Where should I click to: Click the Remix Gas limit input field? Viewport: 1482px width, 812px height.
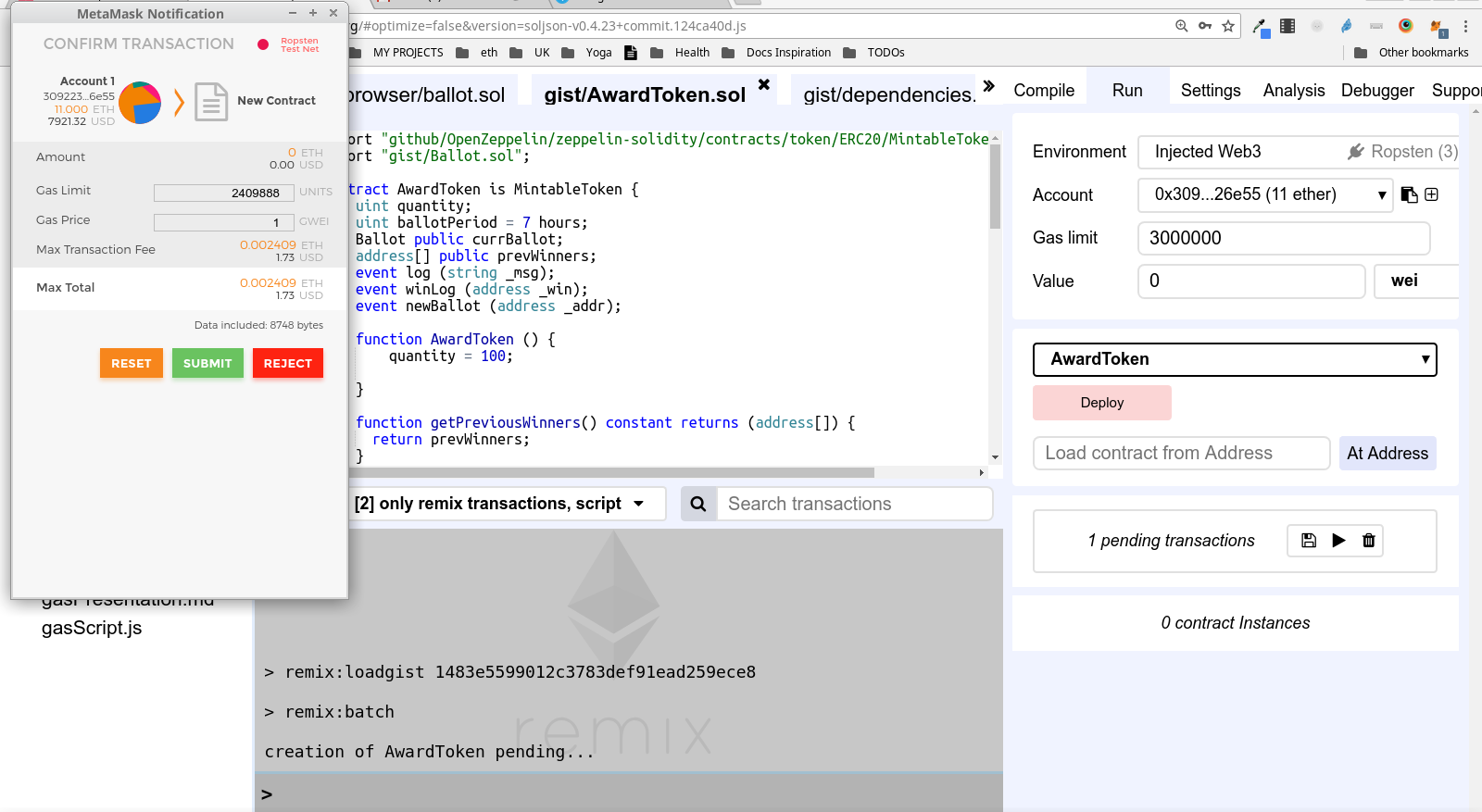coord(1284,238)
